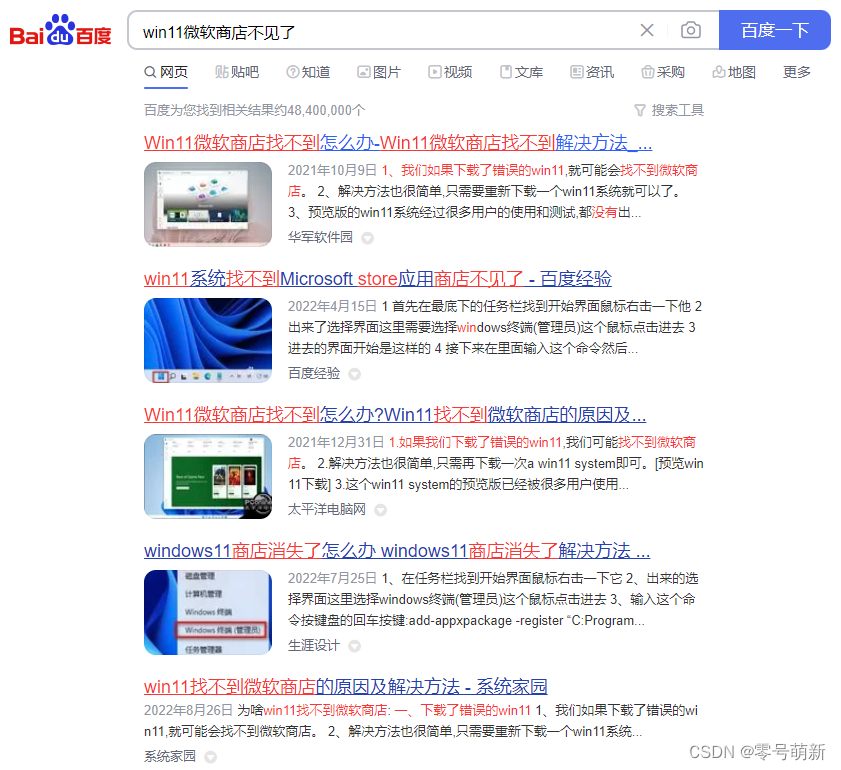
Task: Open the 地图 tab
Action: 734,72
